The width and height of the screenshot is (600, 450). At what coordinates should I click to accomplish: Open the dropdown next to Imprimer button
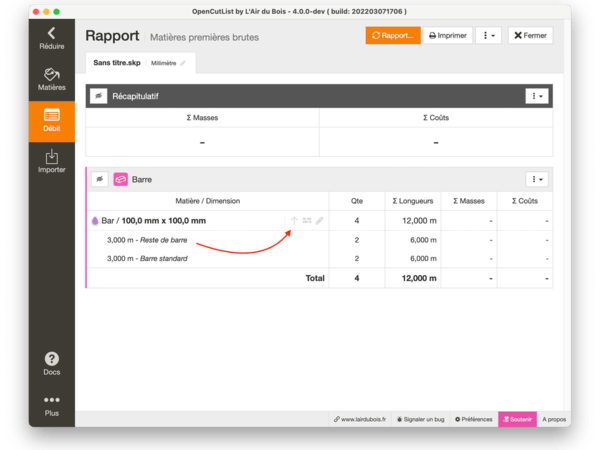(x=487, y=35)
